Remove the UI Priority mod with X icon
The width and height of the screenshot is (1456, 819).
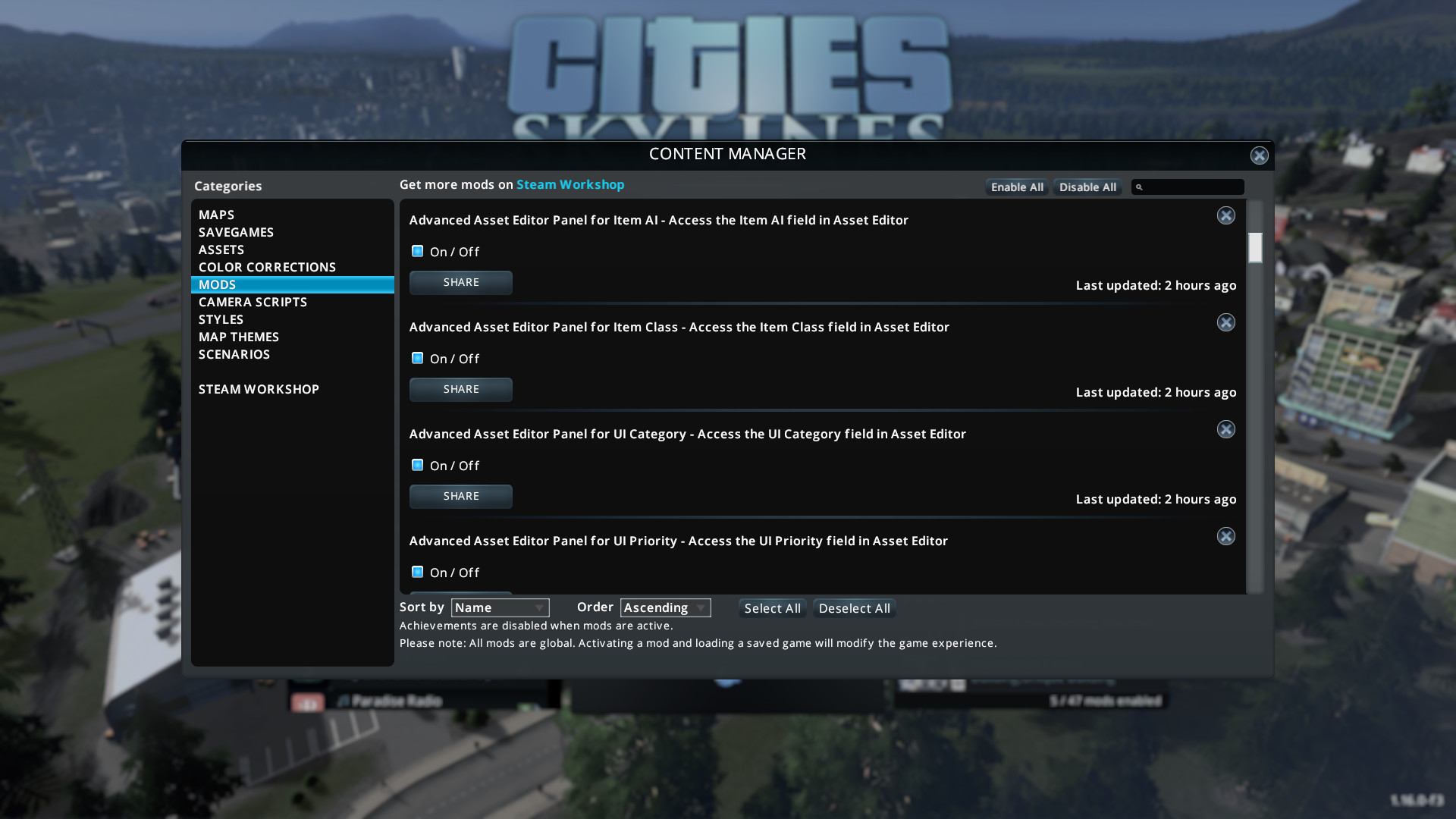[x=1225, y=537]
